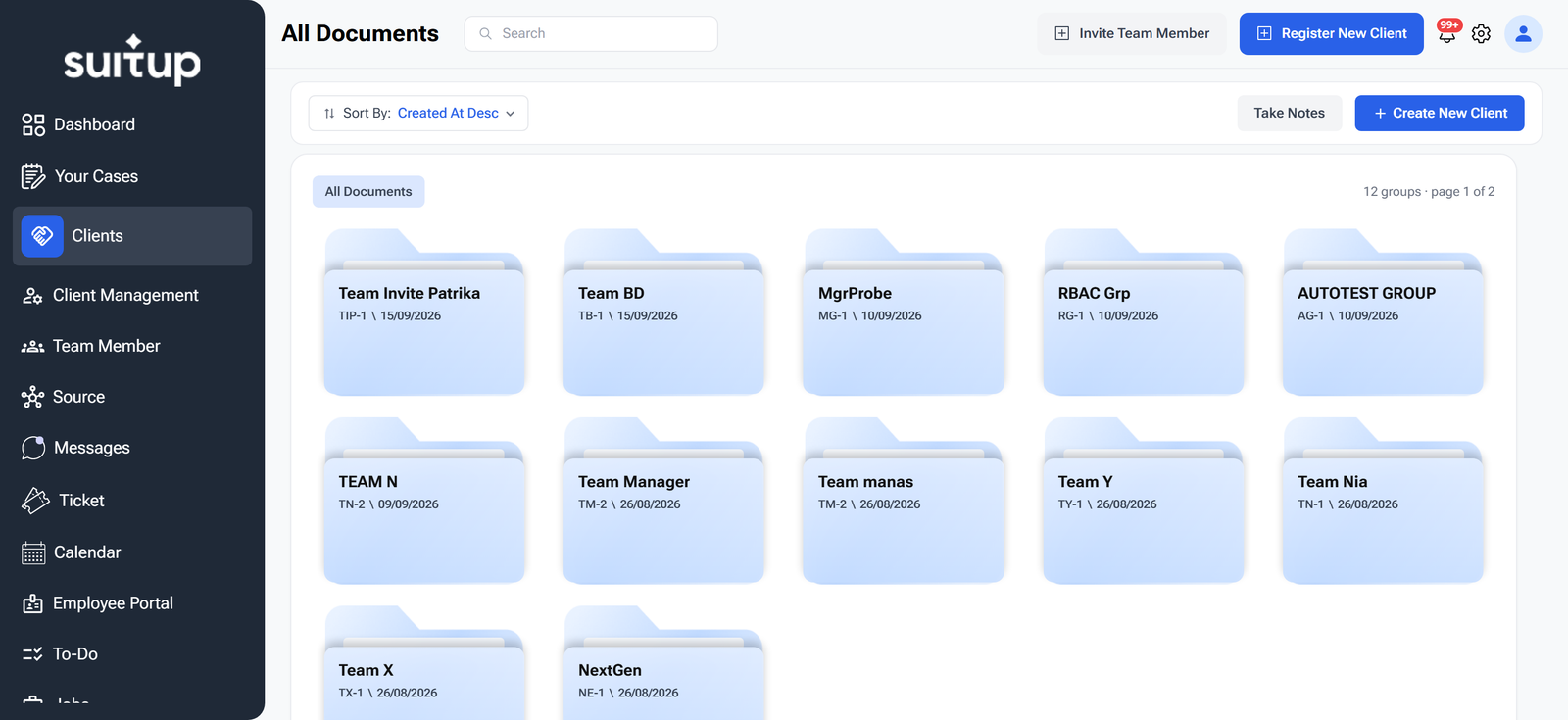The height and width of the screenshot is (720, 1568).
Task: Click the suitup logo
Action: click(x=132, y=61)
